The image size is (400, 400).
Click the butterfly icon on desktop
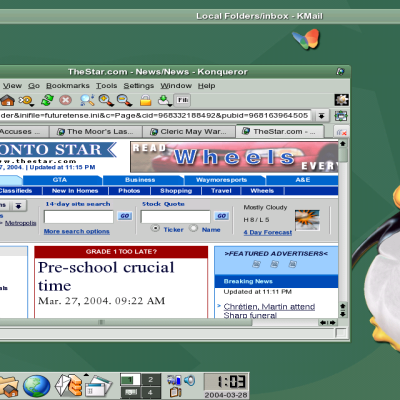306,39
